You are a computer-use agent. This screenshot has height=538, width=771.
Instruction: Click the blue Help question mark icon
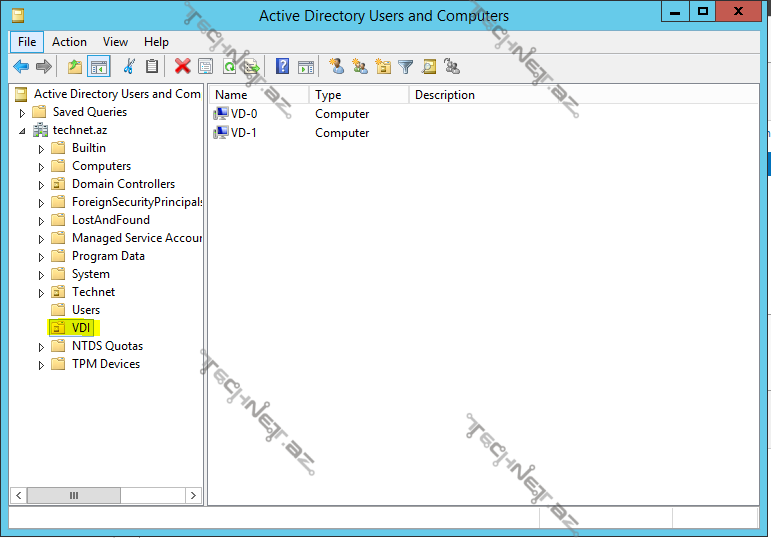(x=282, y=67)
